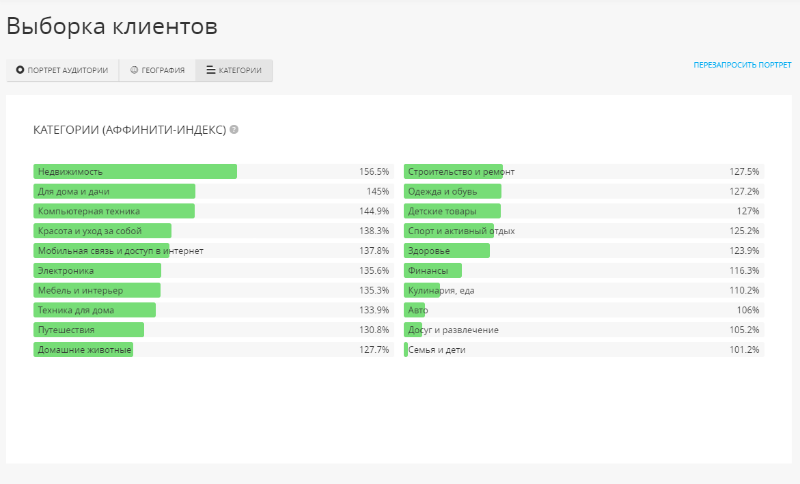The image size is (800, 484).
Task: Click the 156.5% value for Недвижимость
Action: 374,172
